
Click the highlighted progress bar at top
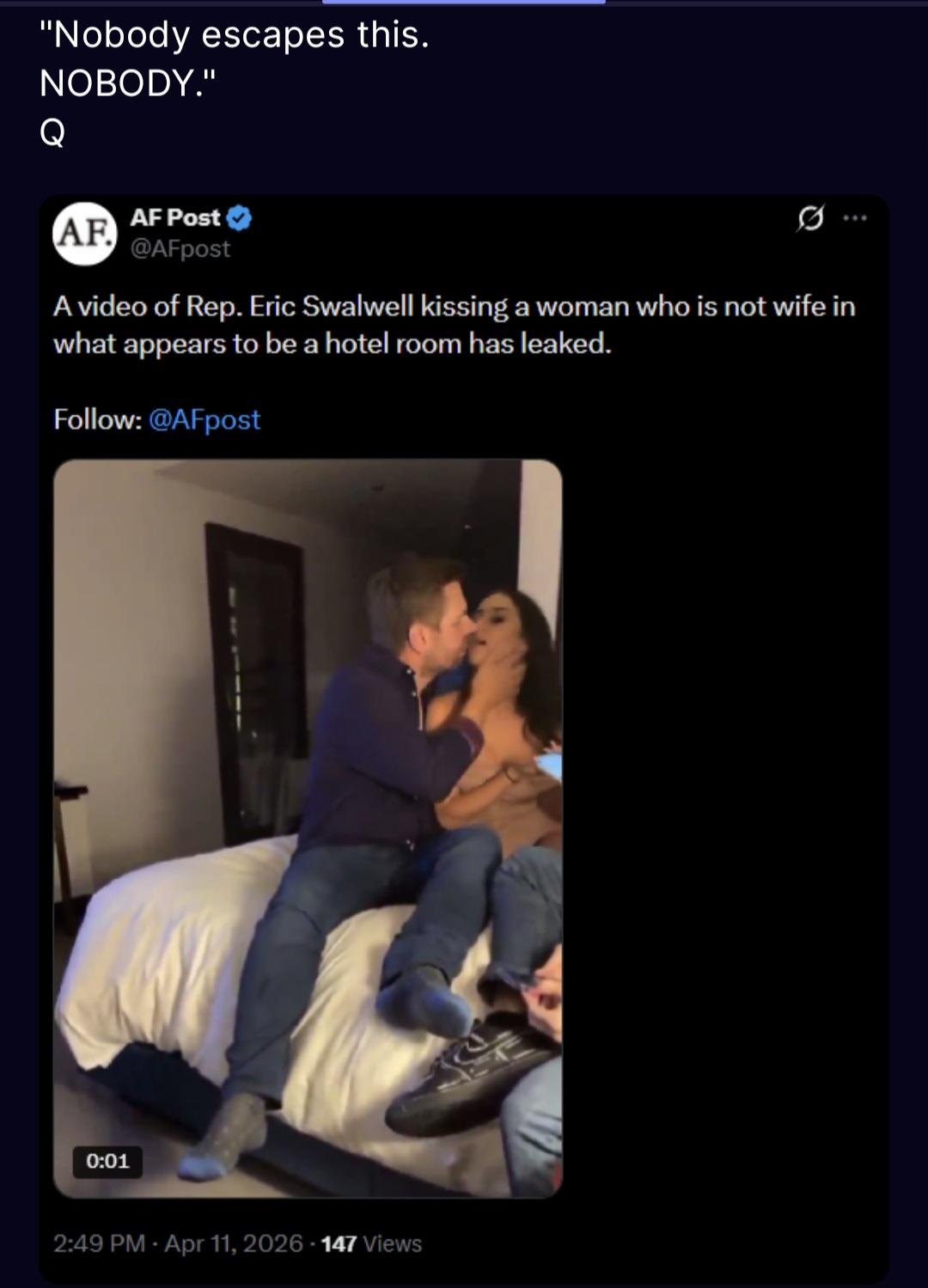464,3
